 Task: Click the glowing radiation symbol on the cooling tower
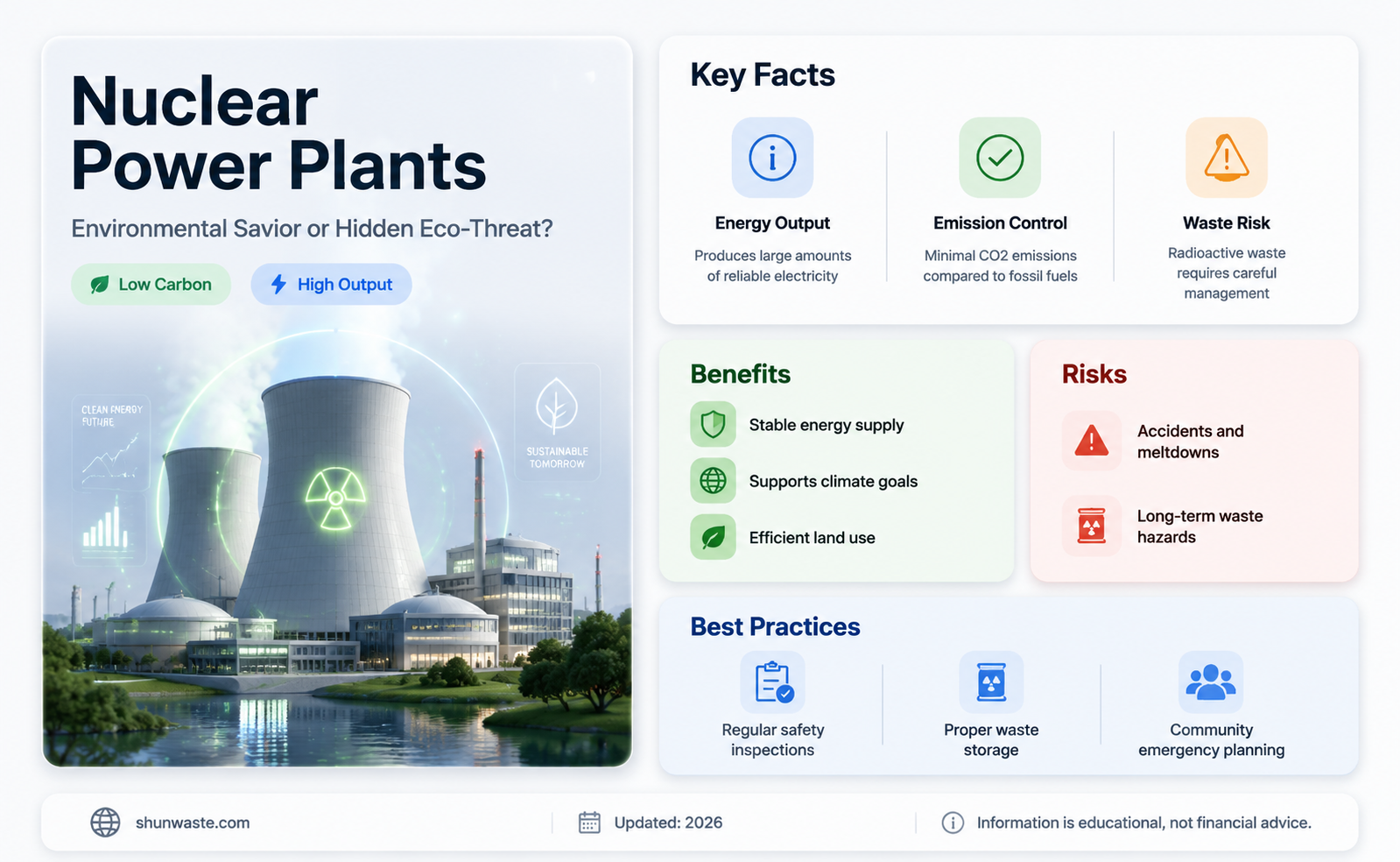click(334, 498)
